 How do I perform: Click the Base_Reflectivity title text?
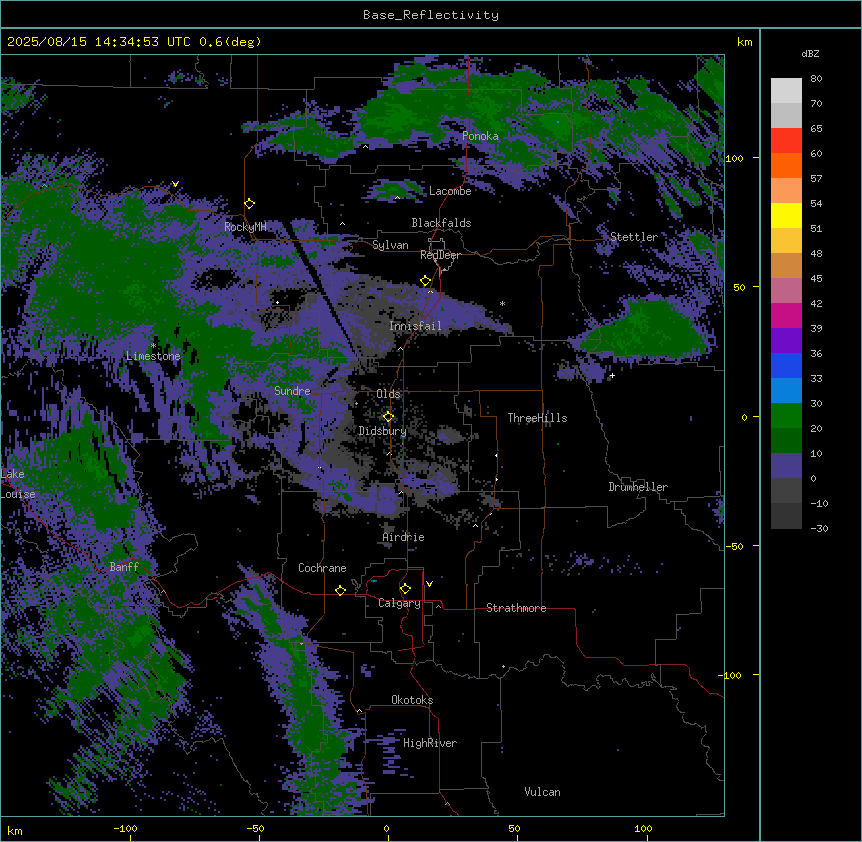point(431,15)
